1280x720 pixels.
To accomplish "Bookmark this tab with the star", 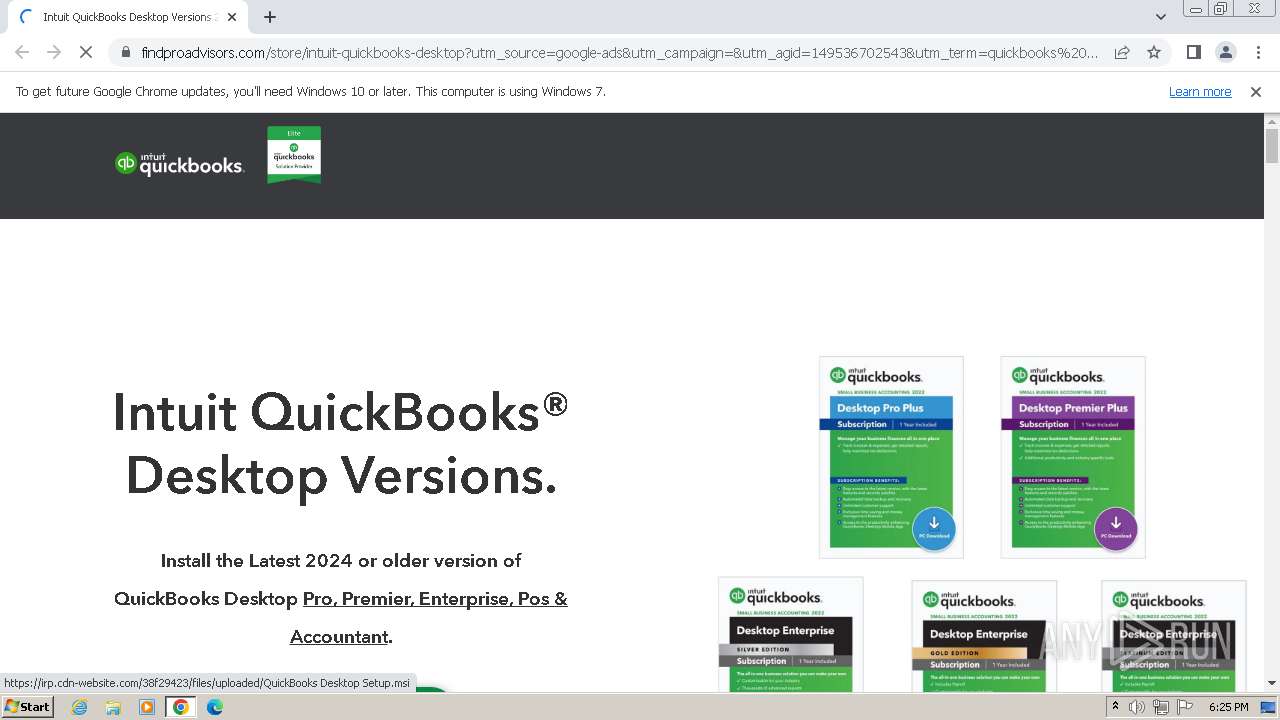I will 1154,52.
